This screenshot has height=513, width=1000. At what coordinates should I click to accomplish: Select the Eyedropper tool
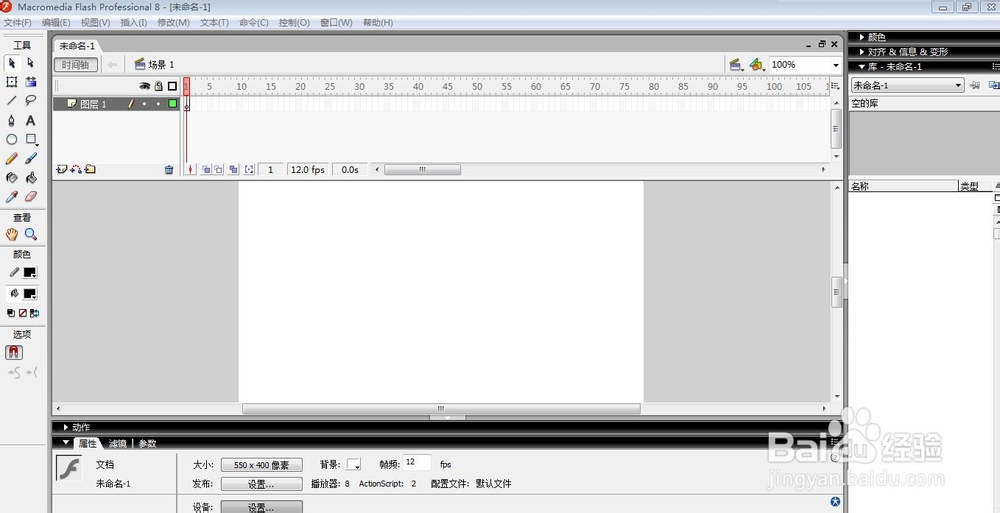(x=11, y=197)
